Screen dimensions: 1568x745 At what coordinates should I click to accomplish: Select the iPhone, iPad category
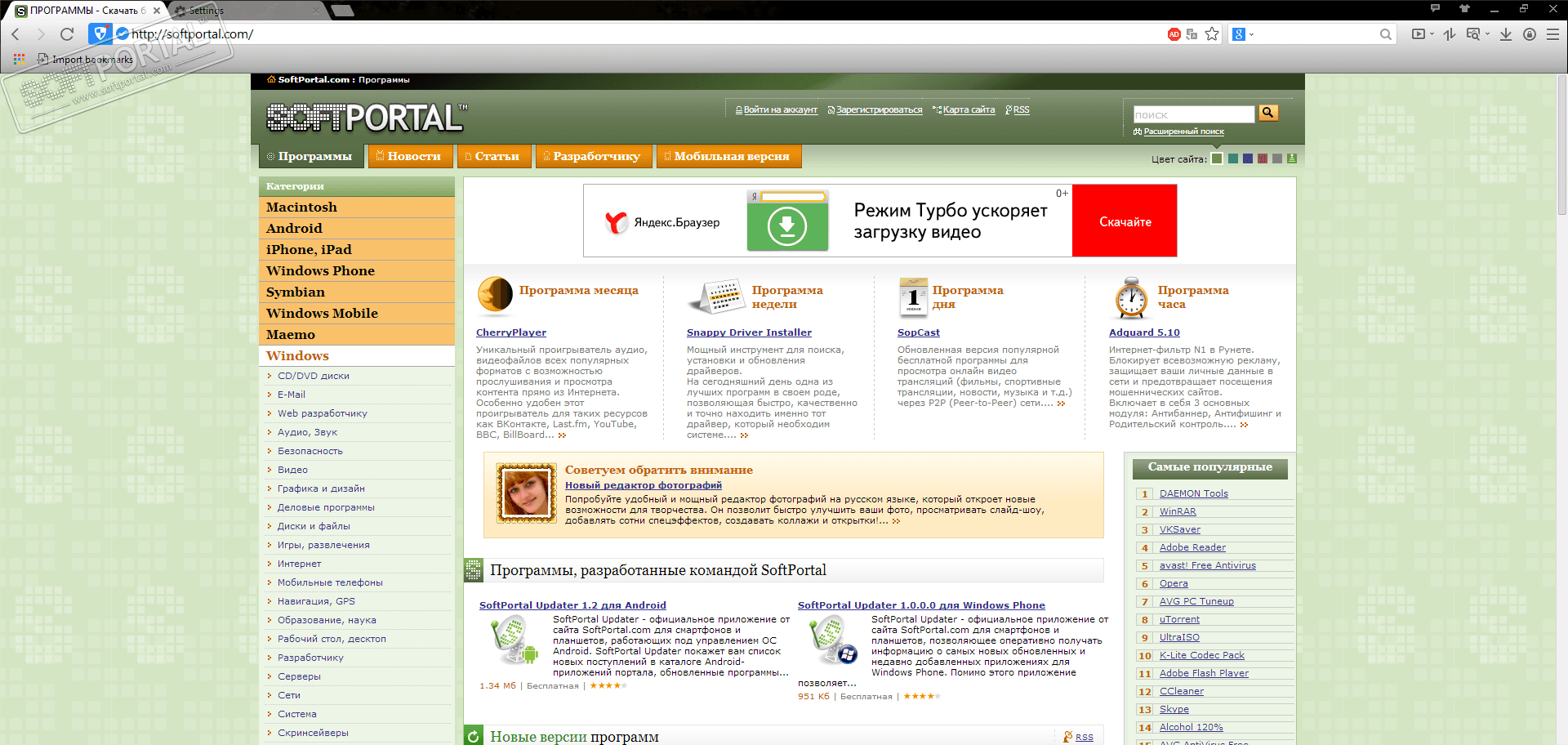coord(357,250)
